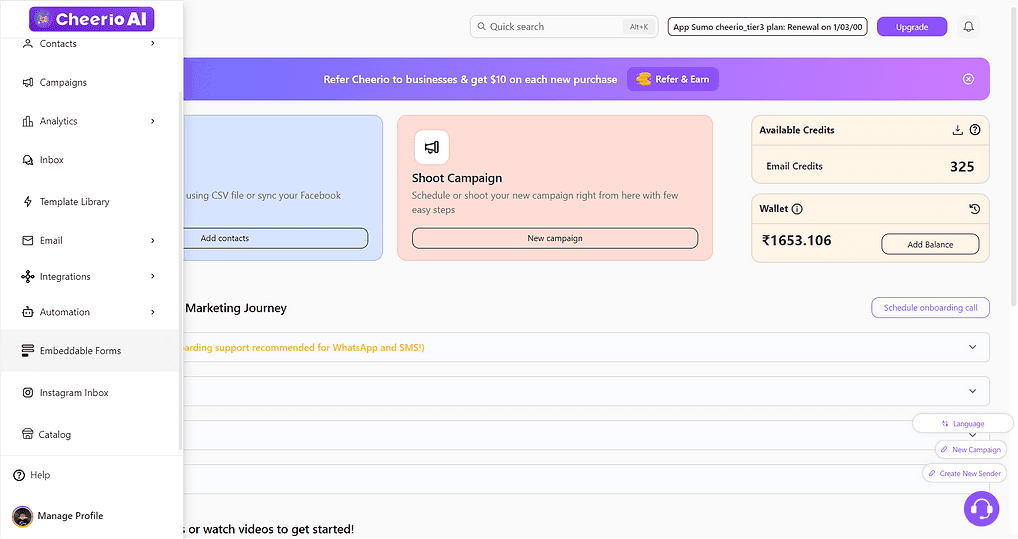Click the Upgrade button
The image size is (1018, 539).
pyautogui.click(x=912, y=27)
